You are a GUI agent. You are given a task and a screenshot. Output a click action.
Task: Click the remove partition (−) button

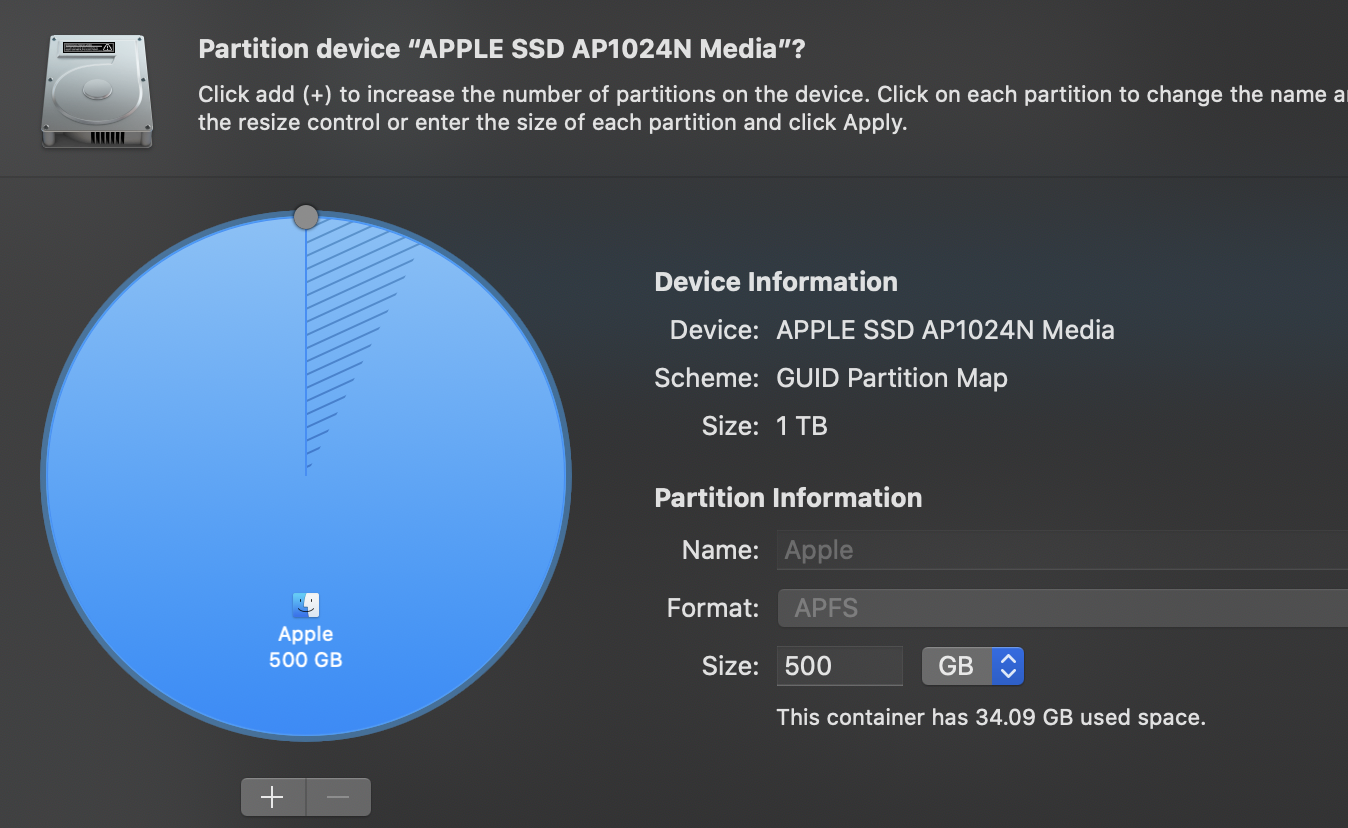pyautogui.click(x=338, y=797)
